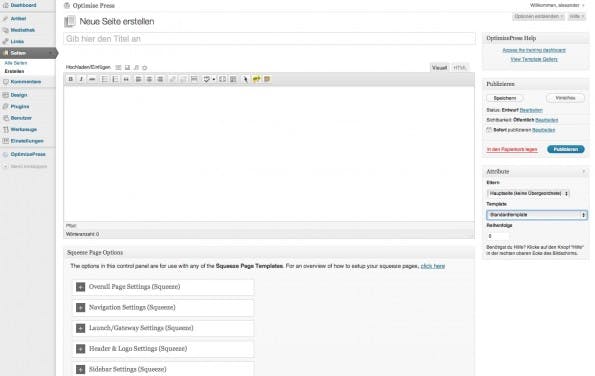Click the Reihenfolge order input field

498,236
